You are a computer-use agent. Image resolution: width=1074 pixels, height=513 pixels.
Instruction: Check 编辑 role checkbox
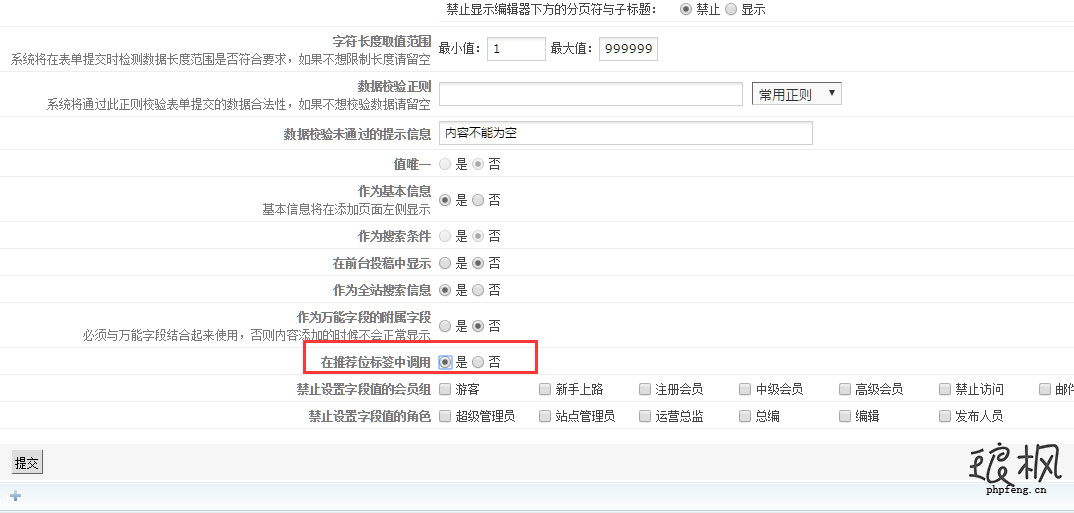(845, 416)
